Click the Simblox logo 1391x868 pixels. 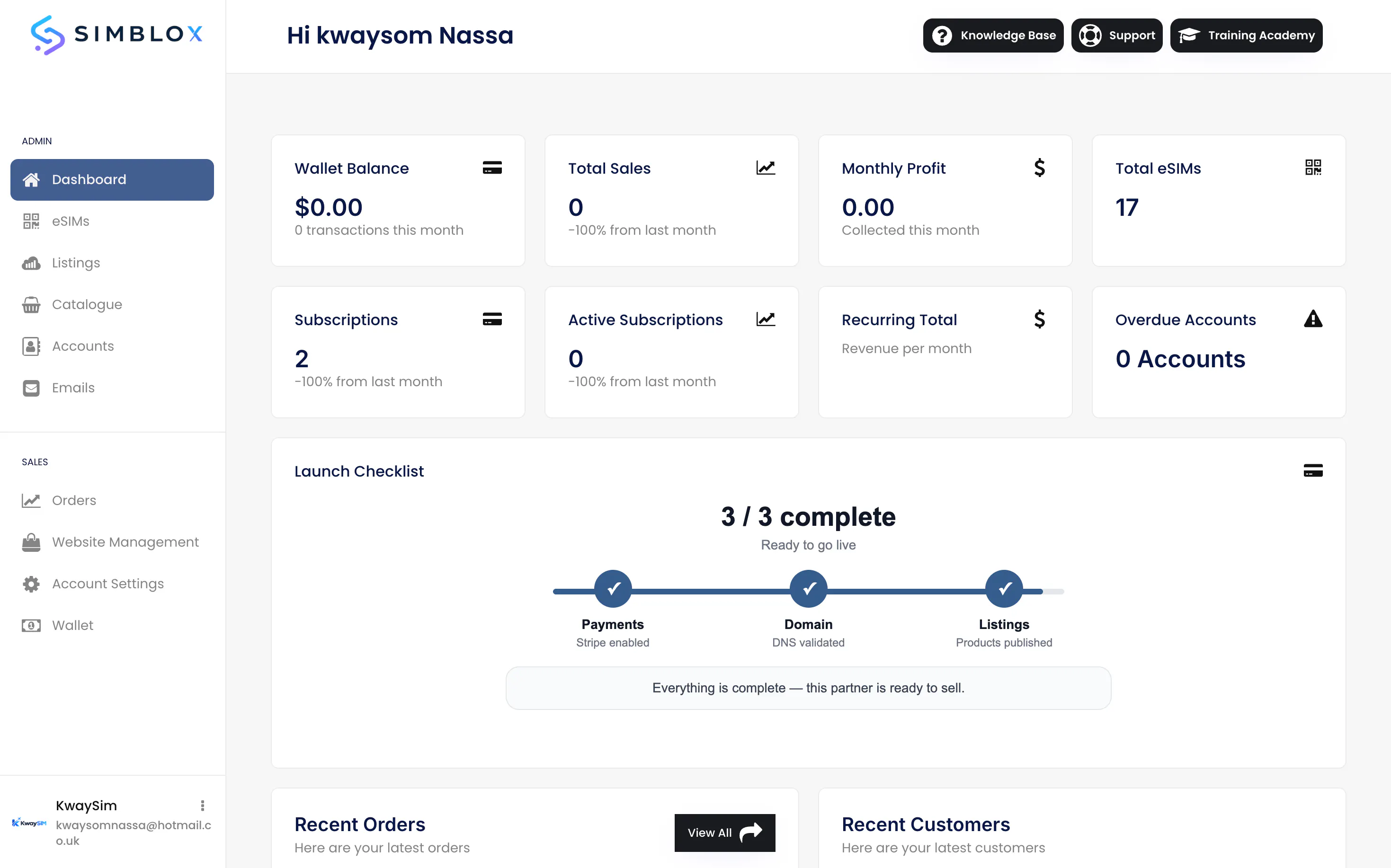point(116,35)
